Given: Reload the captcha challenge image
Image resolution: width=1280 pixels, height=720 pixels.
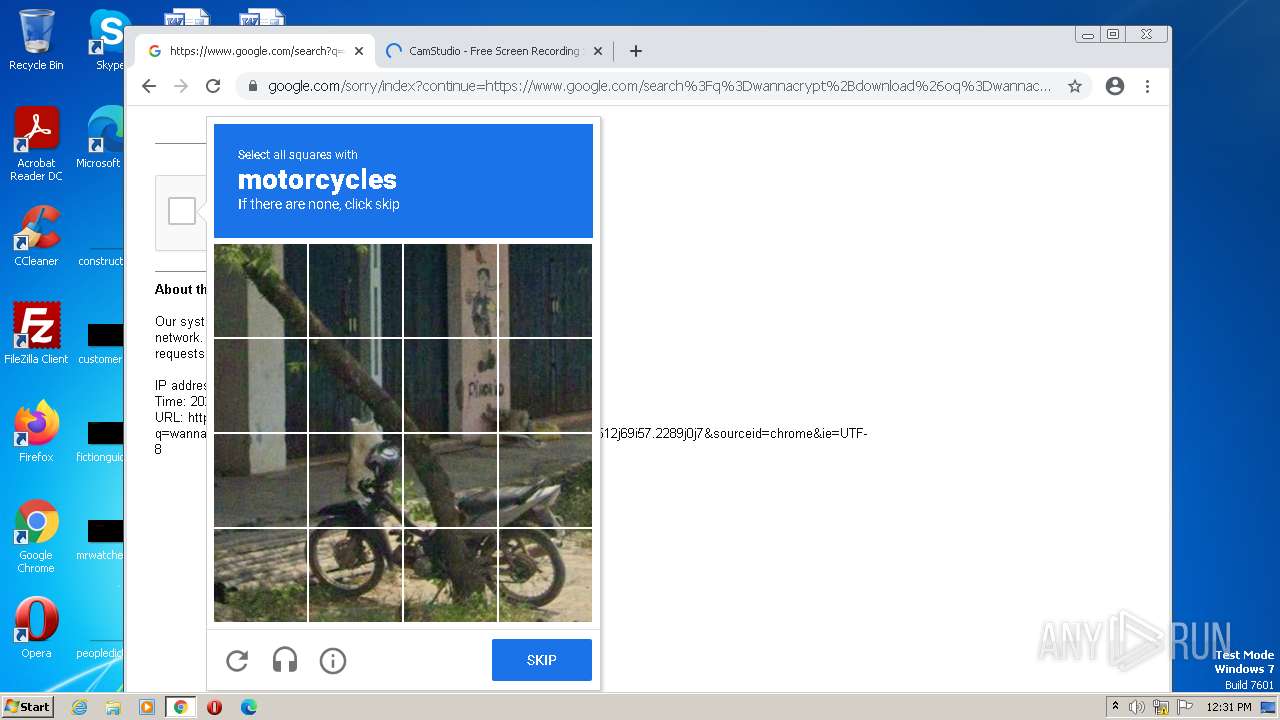Looking at the screenshot, I should point(237,660).
